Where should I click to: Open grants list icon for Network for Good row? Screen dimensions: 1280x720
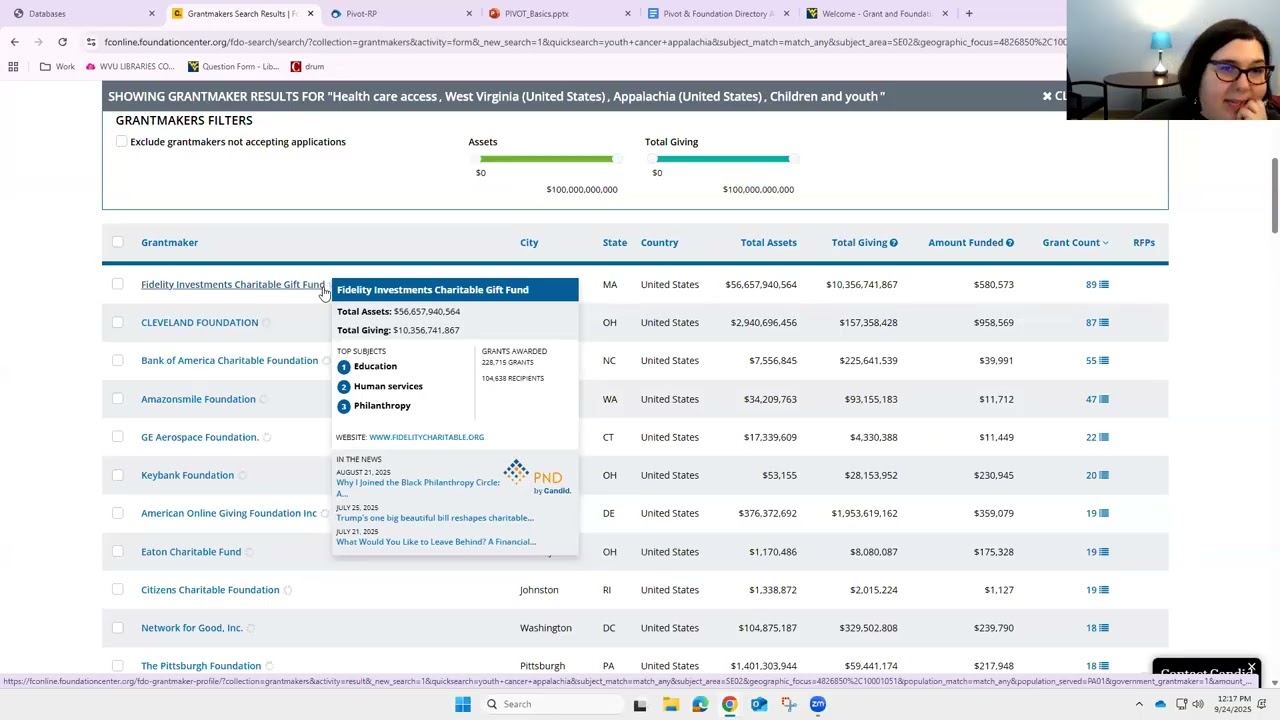tap(1104, 628)
